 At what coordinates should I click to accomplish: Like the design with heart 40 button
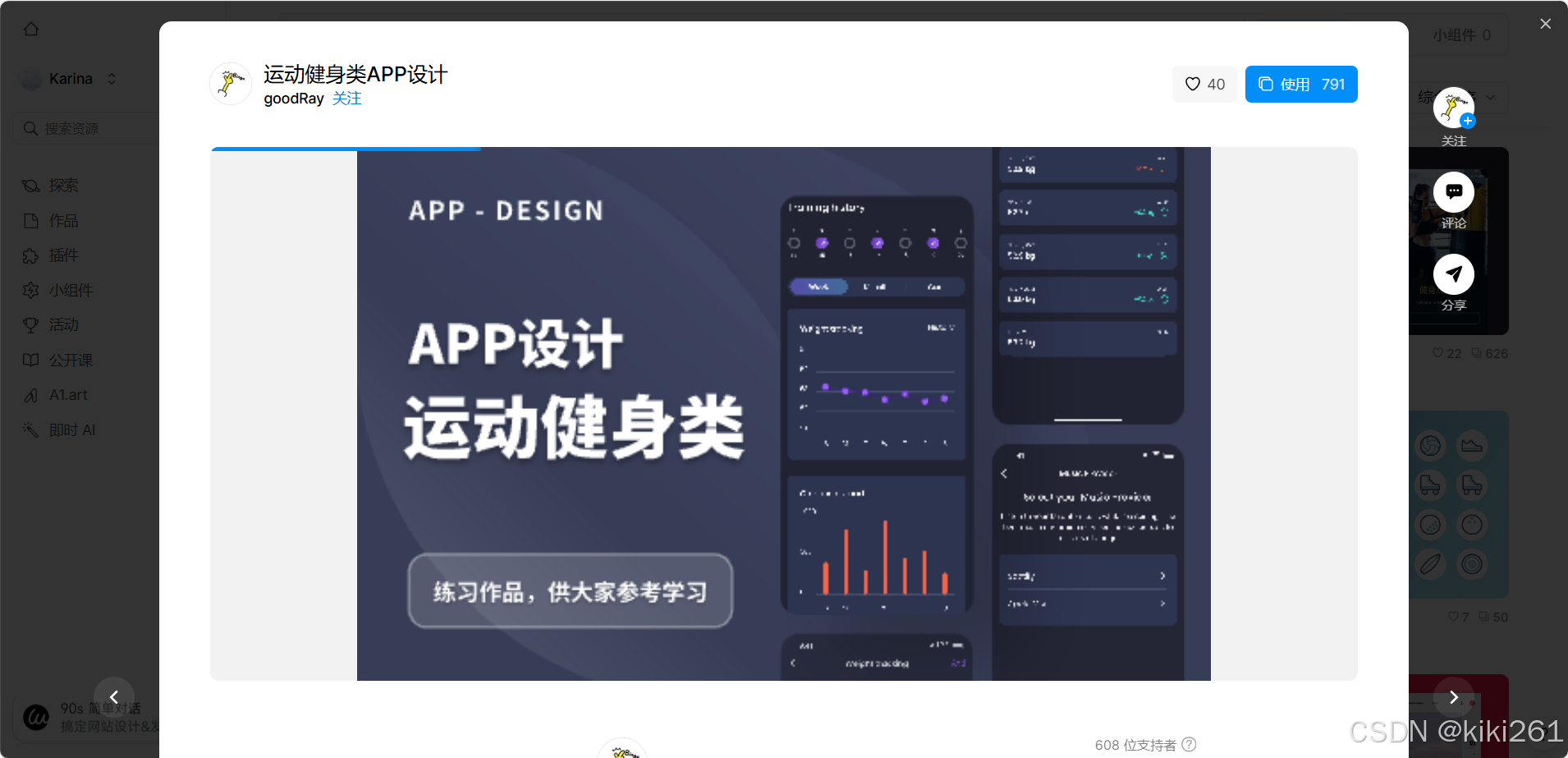(1204, 85)
